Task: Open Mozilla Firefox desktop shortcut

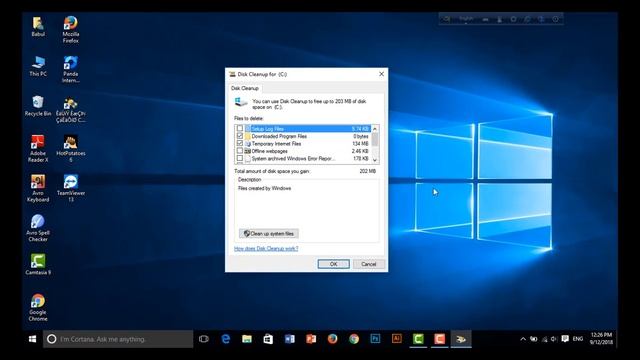Action: point(71,30)
